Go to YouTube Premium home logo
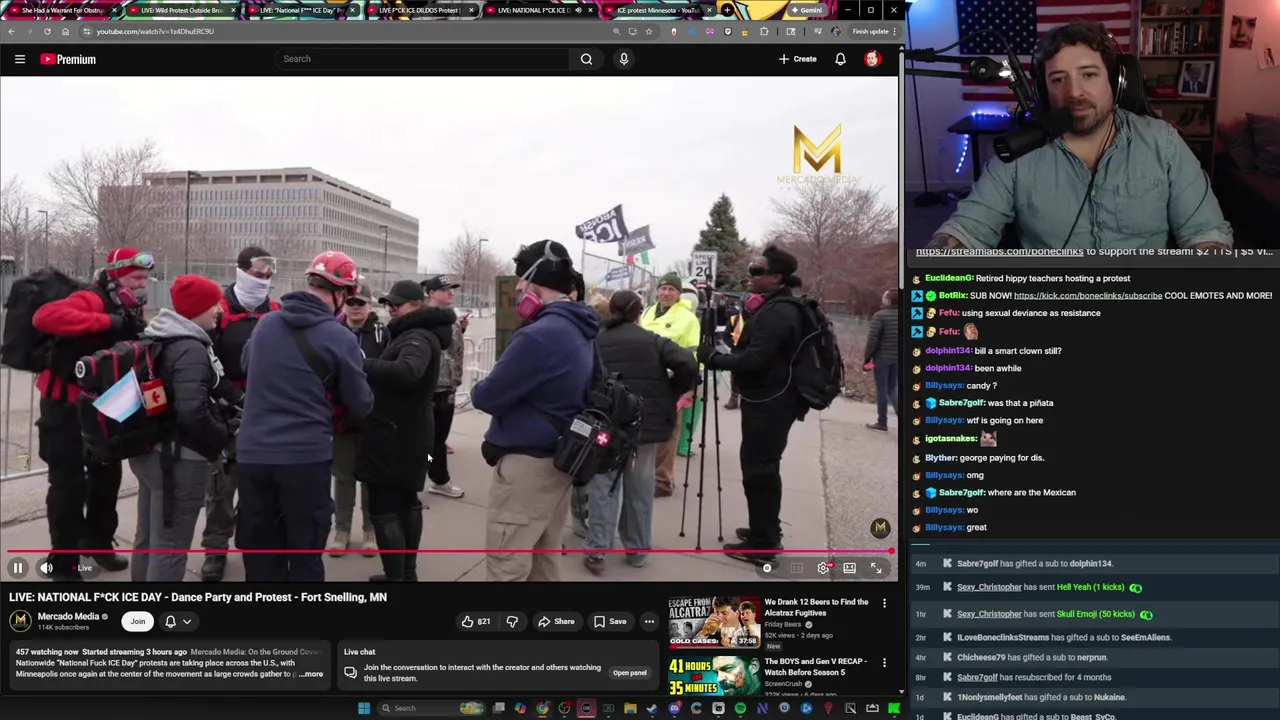The width and height of the screenshot is (1280, 720). (68, 59)
